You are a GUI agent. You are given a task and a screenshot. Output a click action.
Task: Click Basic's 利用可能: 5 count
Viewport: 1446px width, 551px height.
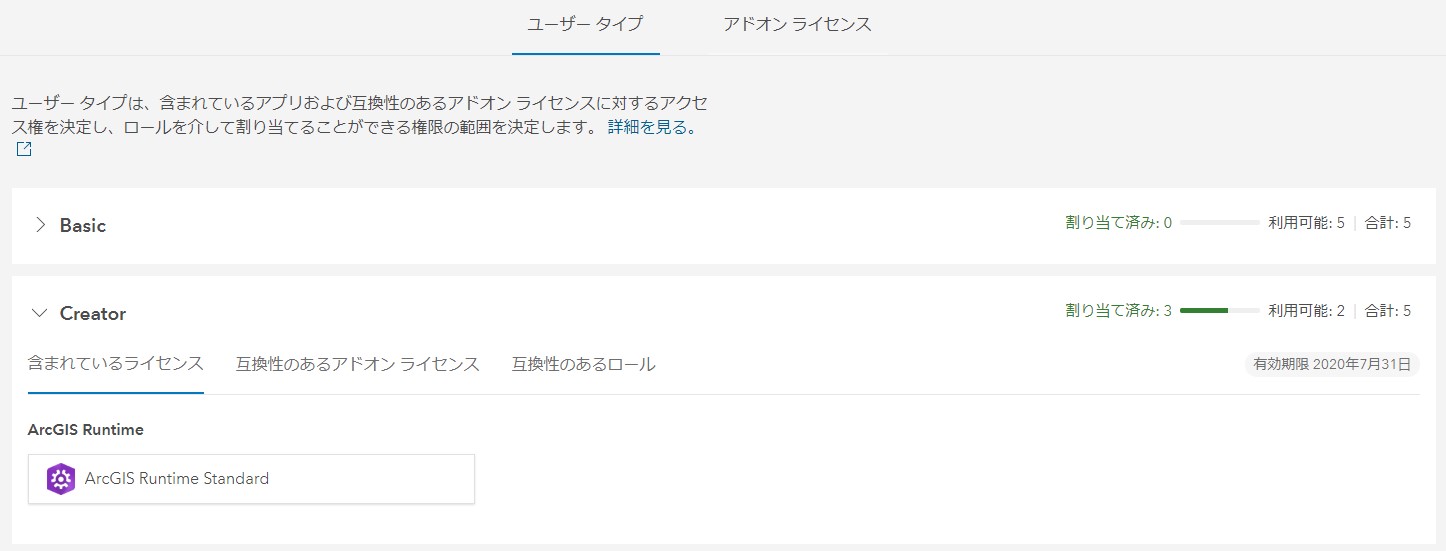click(1306, 223)
